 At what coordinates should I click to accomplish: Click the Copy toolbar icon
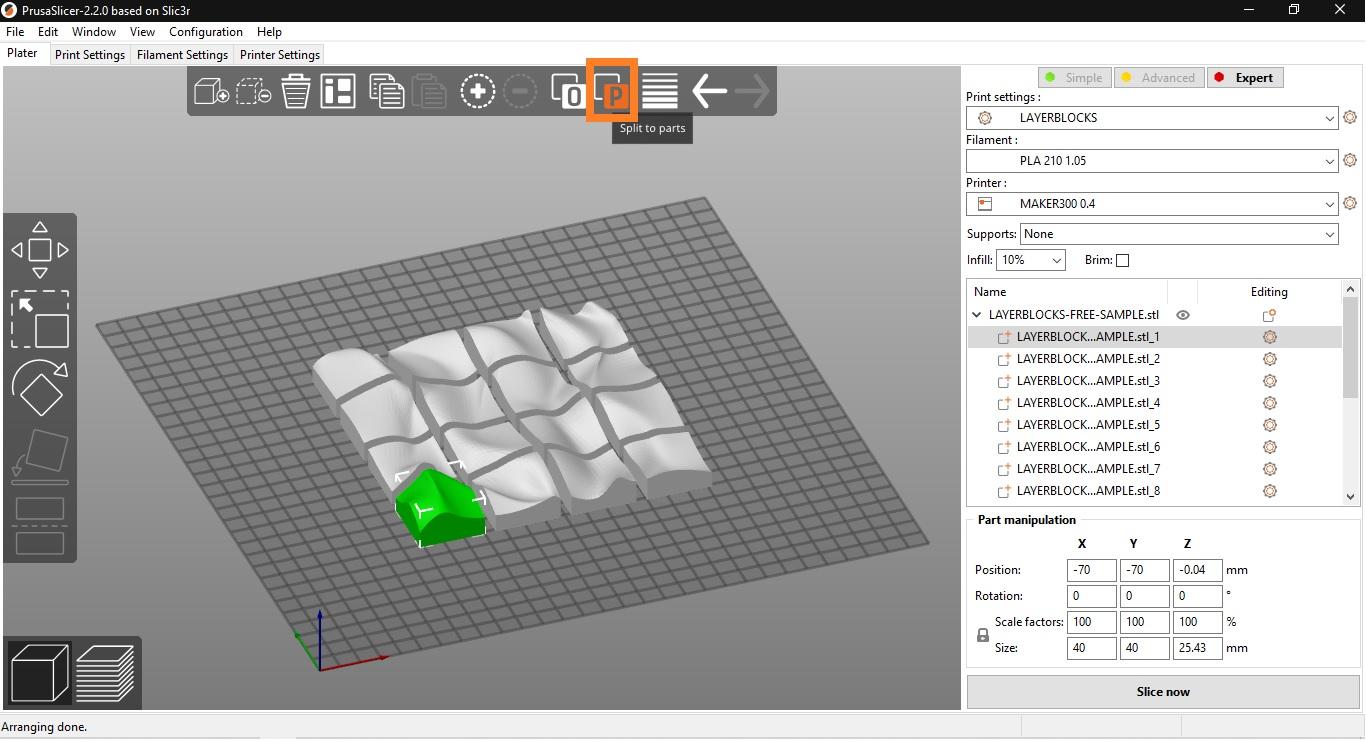[385, 92]
